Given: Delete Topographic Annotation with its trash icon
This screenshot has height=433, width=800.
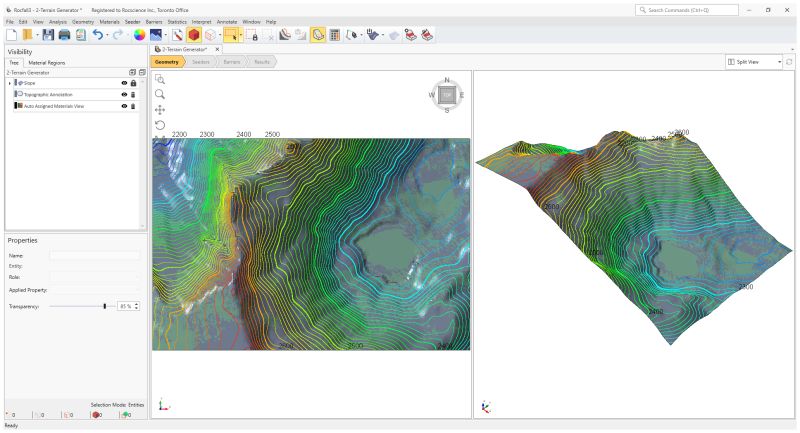Looking at the screenshot, I should tap(133, 94).
